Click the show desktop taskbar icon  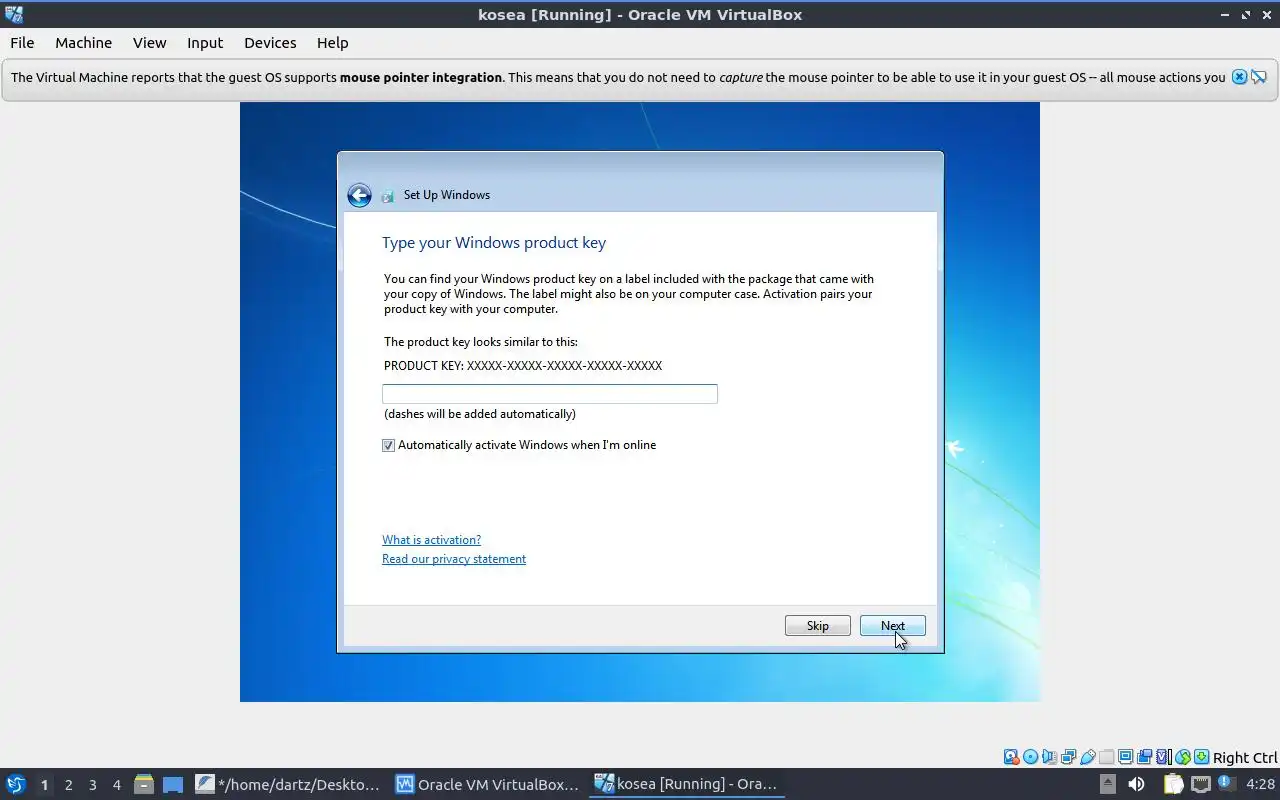[173, 784]
